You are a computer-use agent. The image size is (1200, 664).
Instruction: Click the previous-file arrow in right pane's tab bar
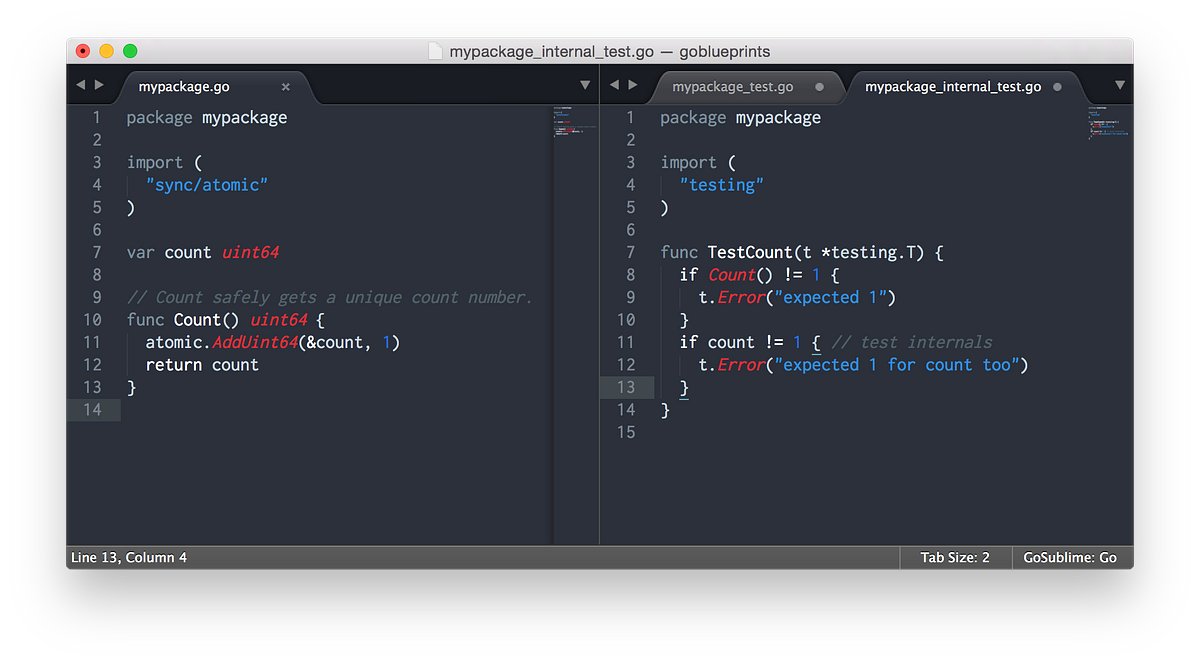[616, 85]
